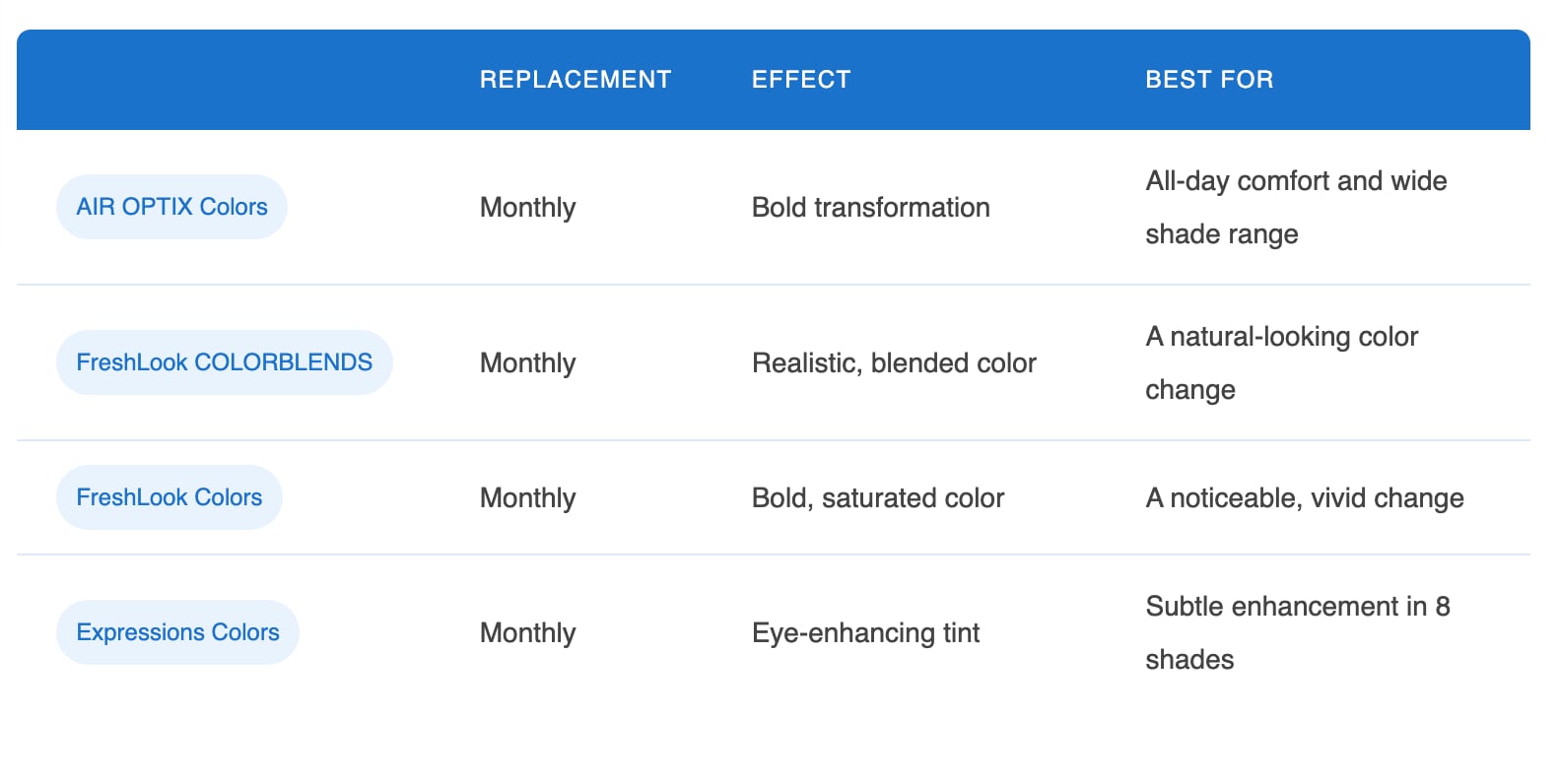Click A noticeable, vivid change text
1559x784 pixels.
(x=1305, y=498)
